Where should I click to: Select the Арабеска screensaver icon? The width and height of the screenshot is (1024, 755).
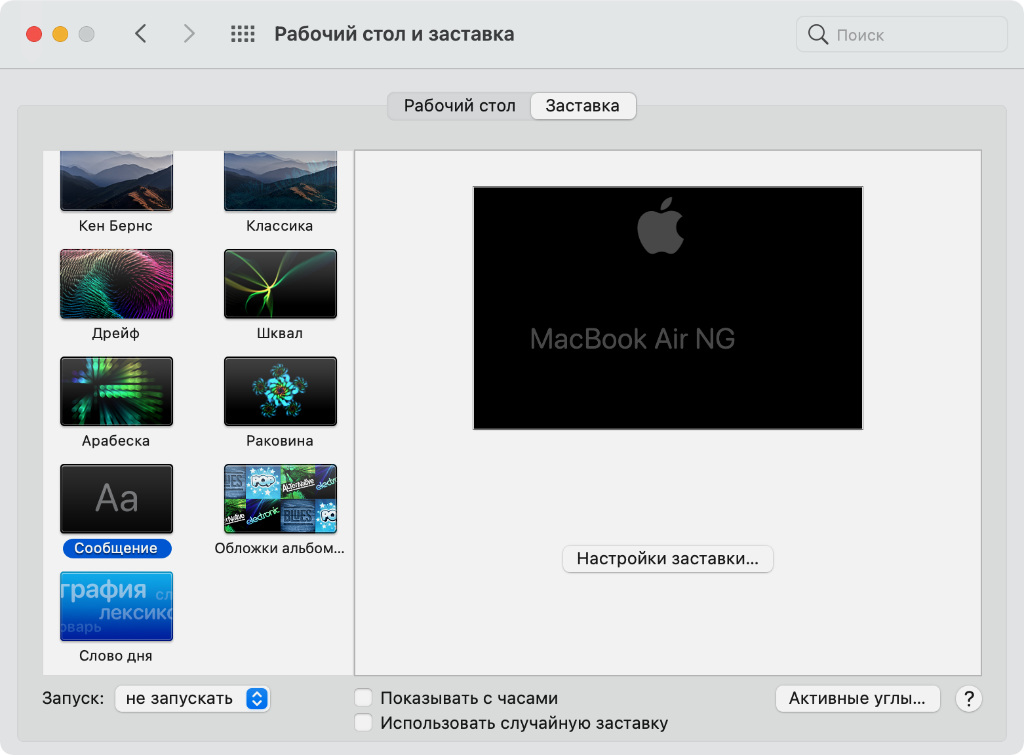pos(116,391)
